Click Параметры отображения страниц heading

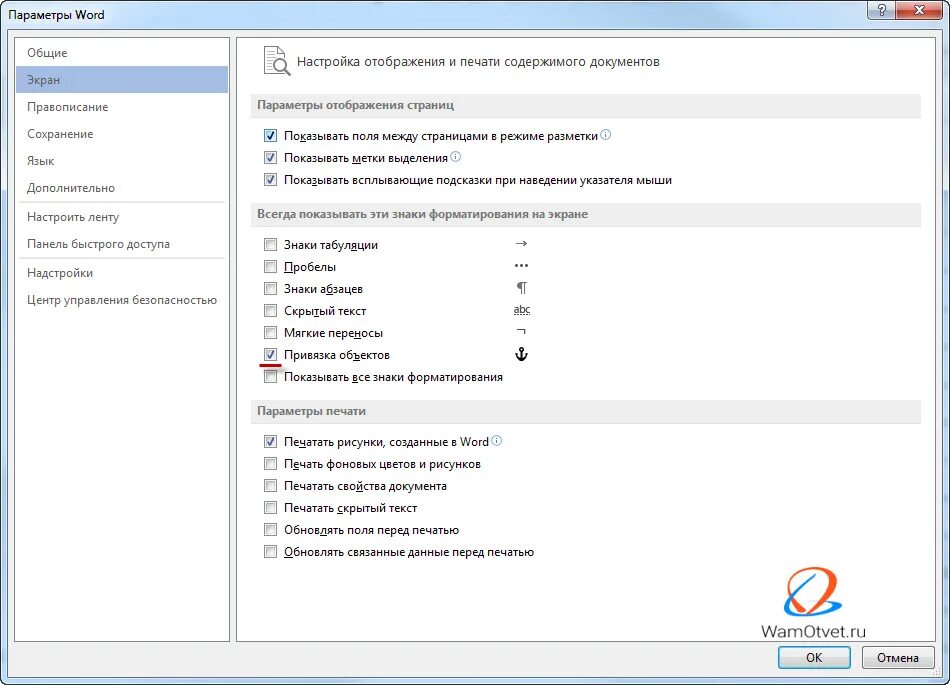(x=356, y=105)
